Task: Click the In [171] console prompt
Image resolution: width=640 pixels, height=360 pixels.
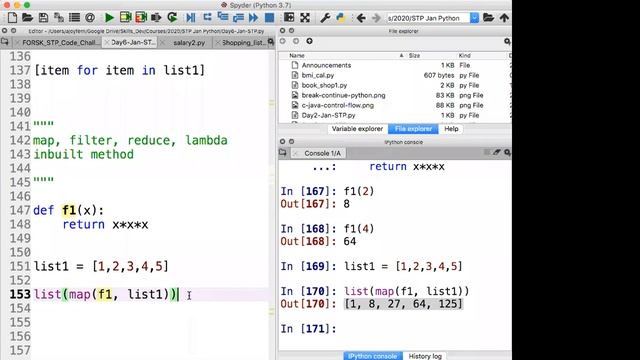Action: click(309, 329)
